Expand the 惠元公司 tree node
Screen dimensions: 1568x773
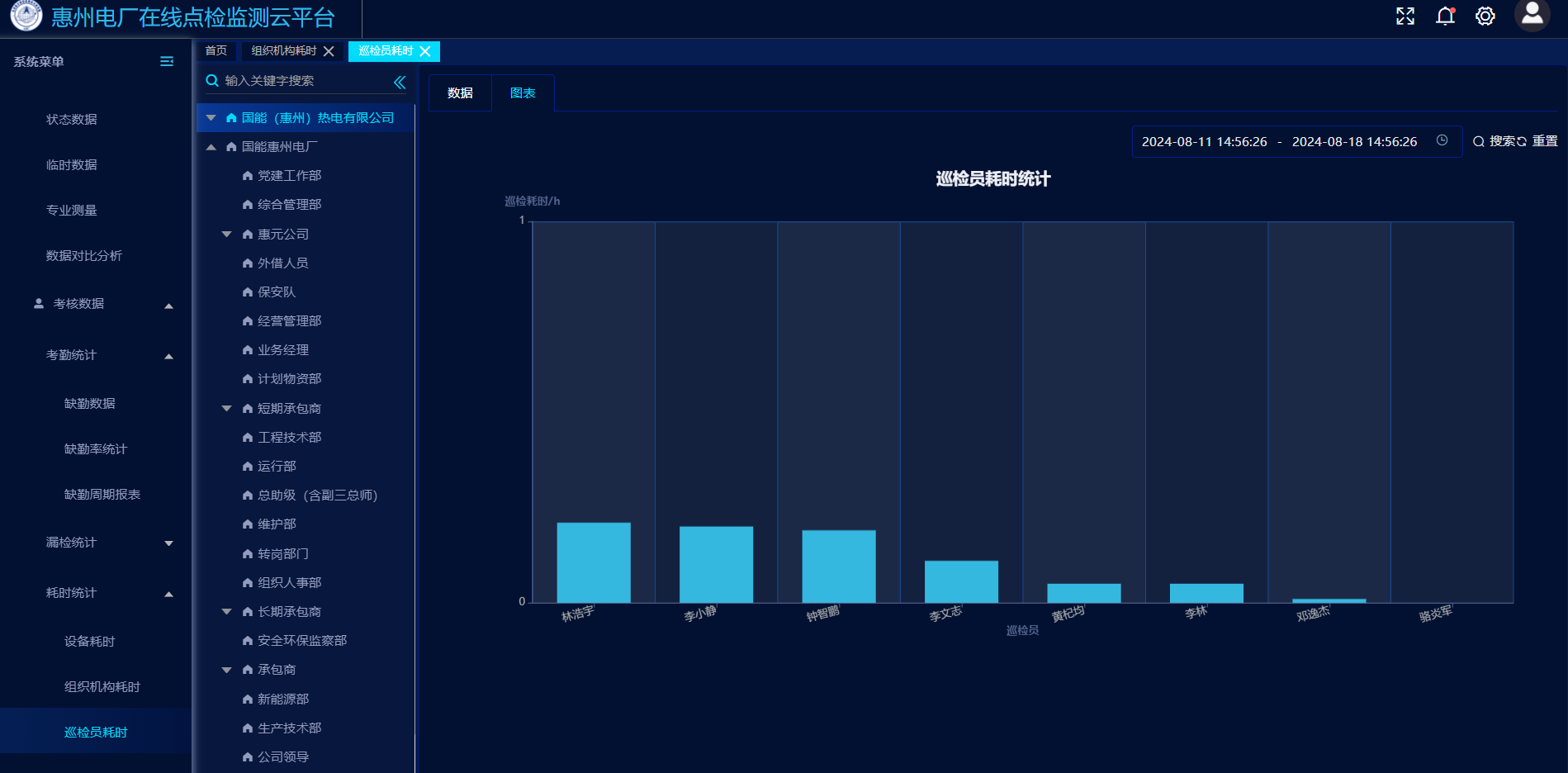click(227, 235)
